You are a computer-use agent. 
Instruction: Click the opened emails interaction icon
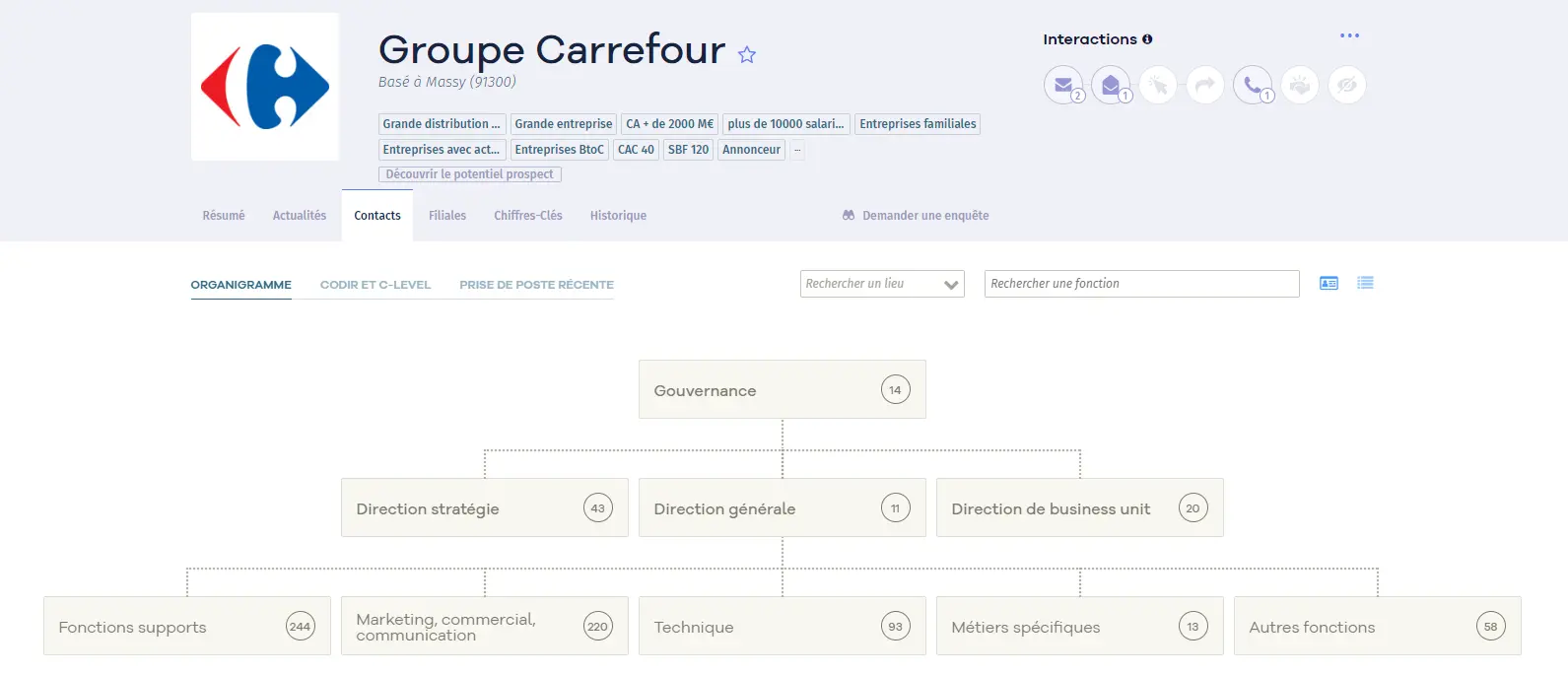coord(1111,85)
